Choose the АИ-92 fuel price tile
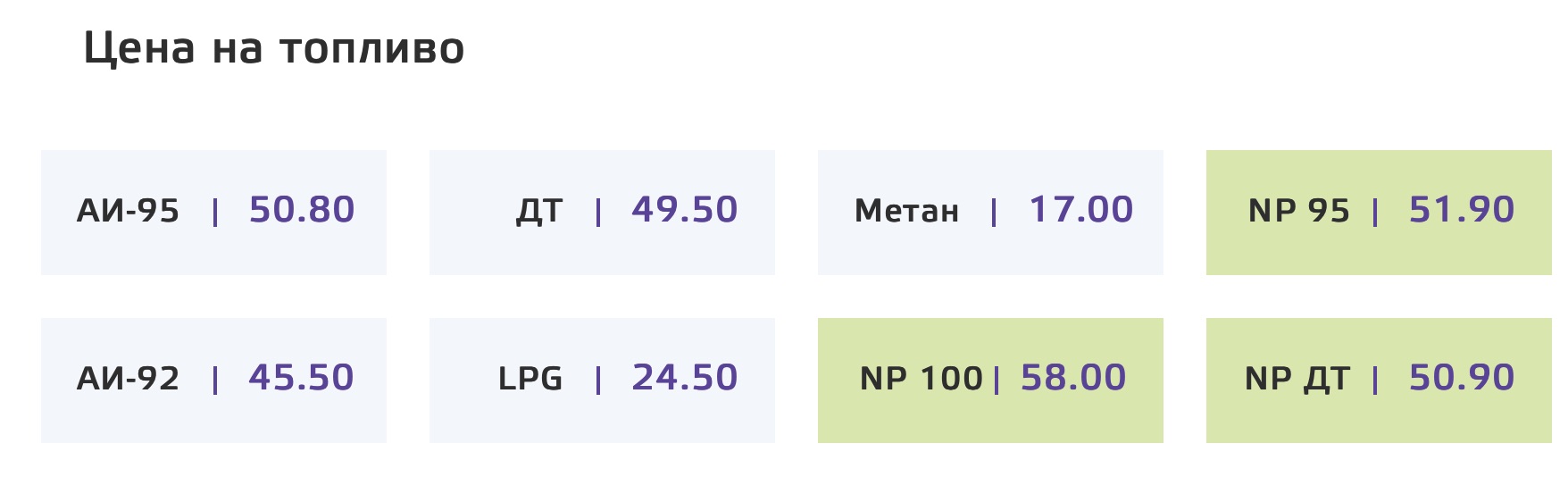1568x477 pixels. click(213, 381)
